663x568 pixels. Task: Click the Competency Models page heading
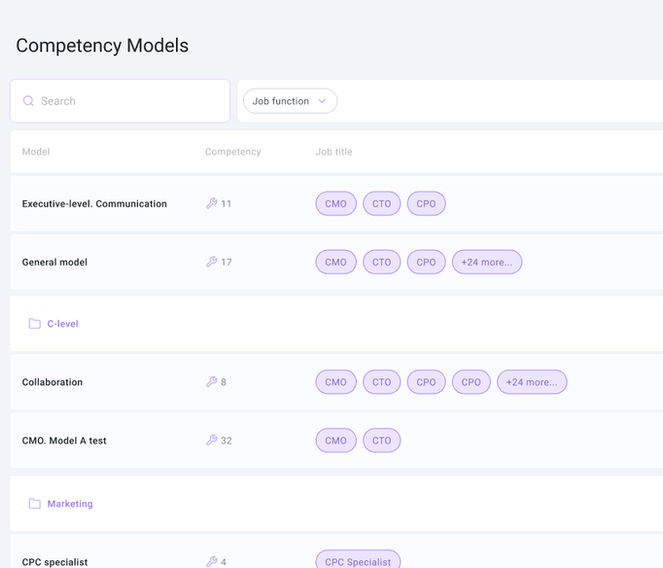click(x=102, y=46)
